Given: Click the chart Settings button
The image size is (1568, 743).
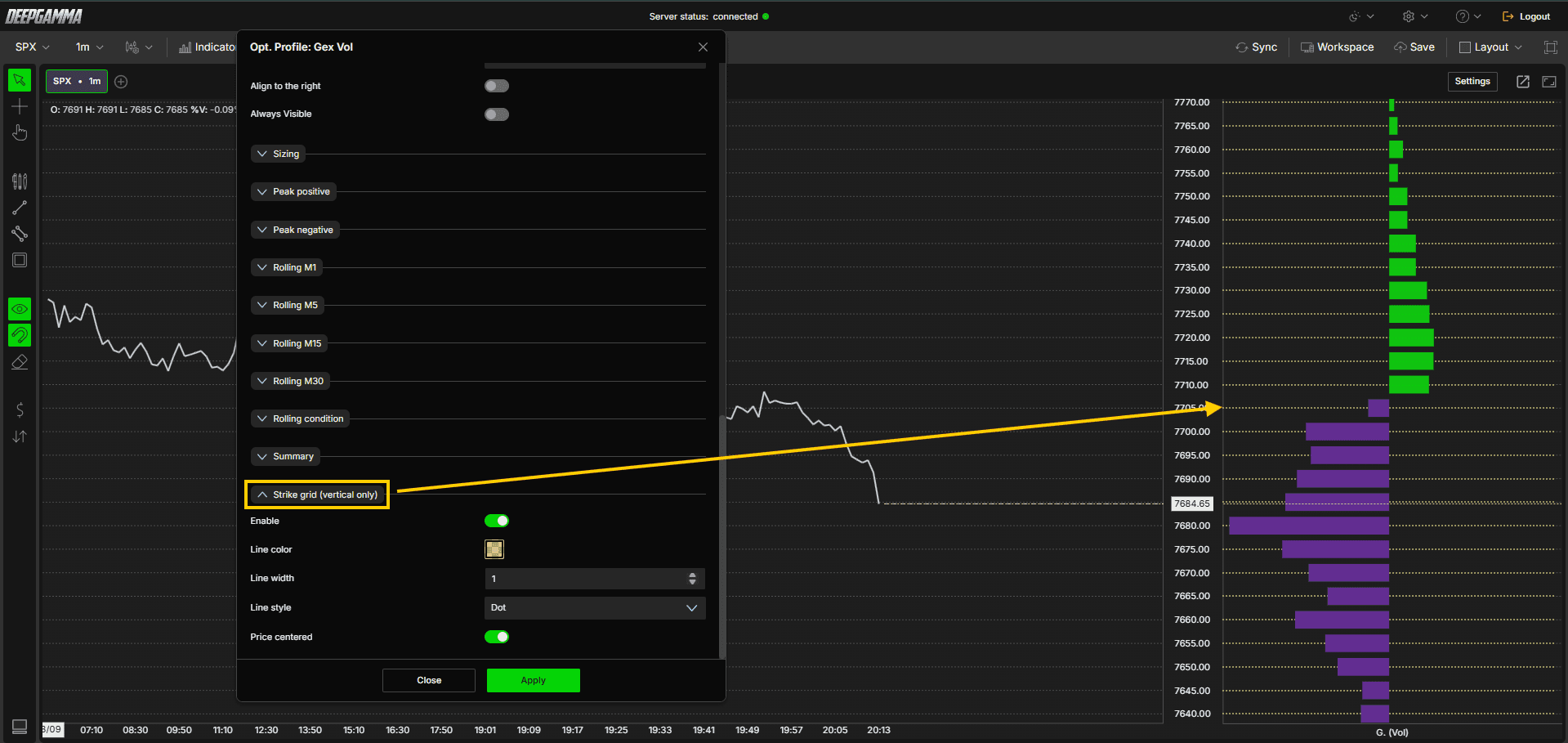Looking at the screenshot, I should 1472,81.
